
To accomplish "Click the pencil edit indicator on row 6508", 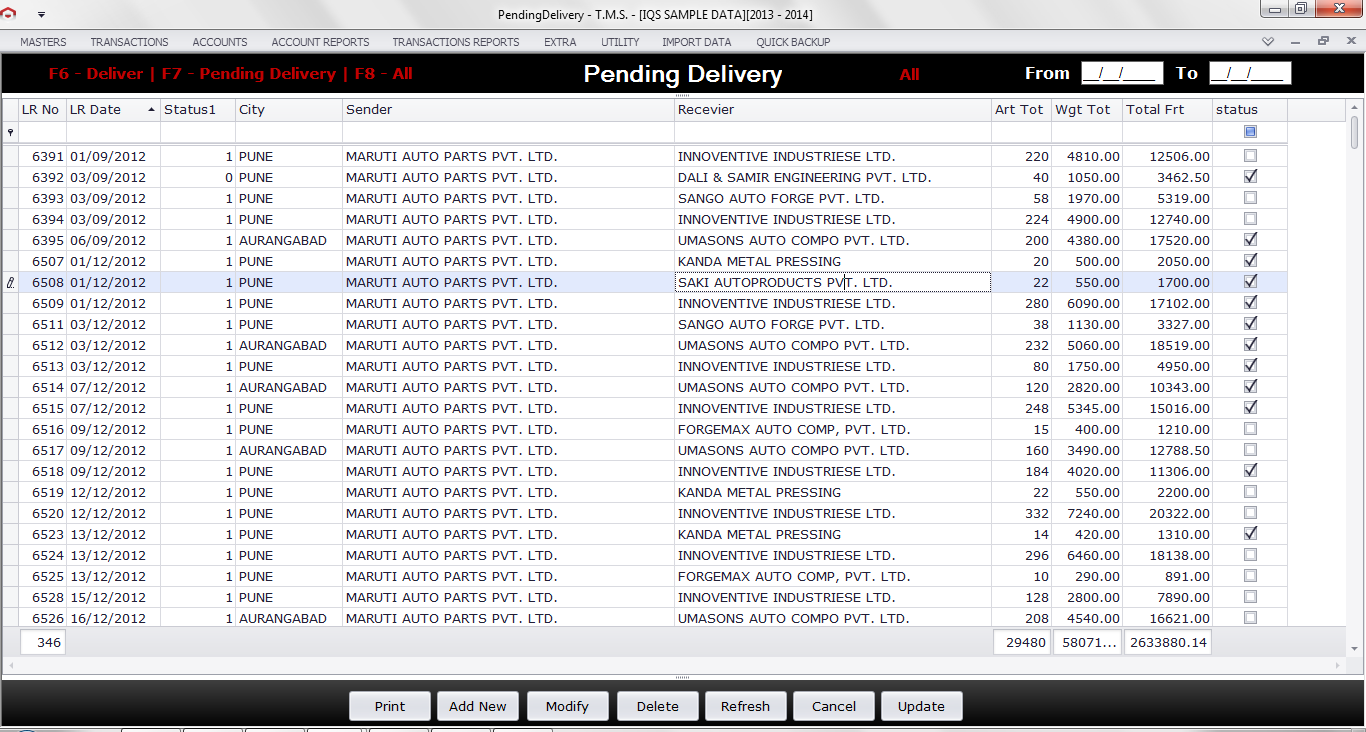I will (x=10, y=283).
